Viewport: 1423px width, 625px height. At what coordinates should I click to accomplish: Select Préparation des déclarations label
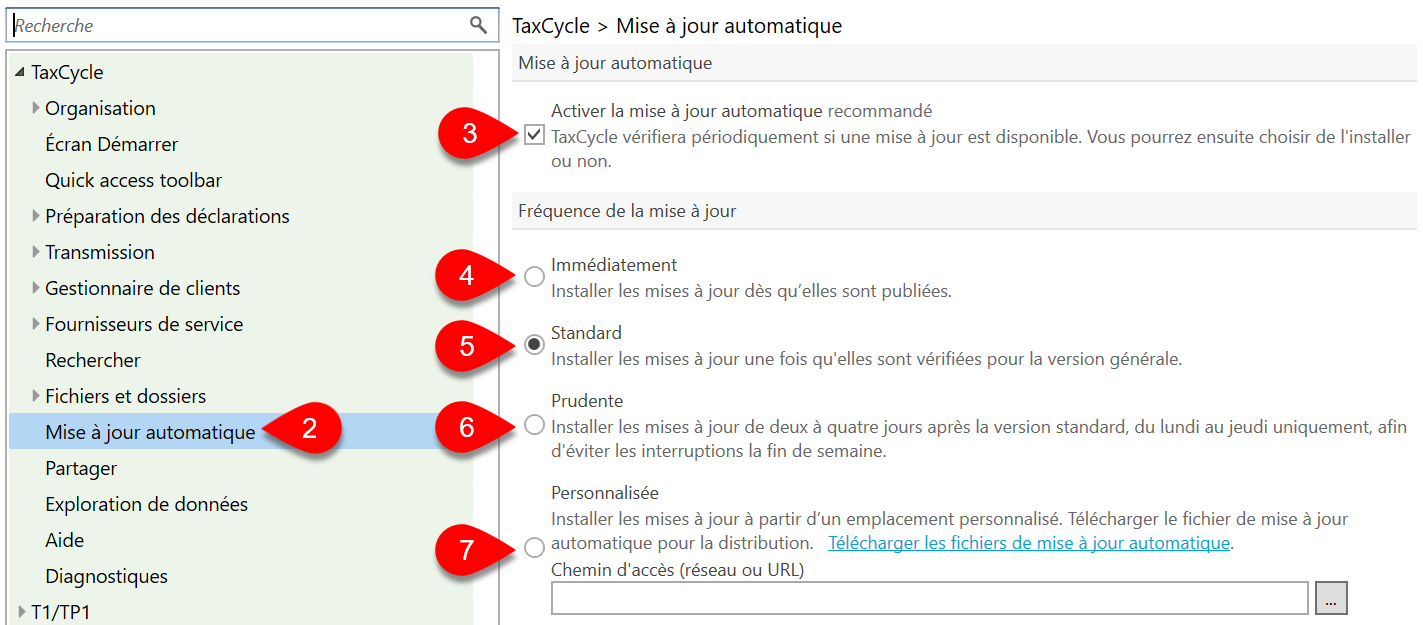pyautogui.click(x=168, y=216)
